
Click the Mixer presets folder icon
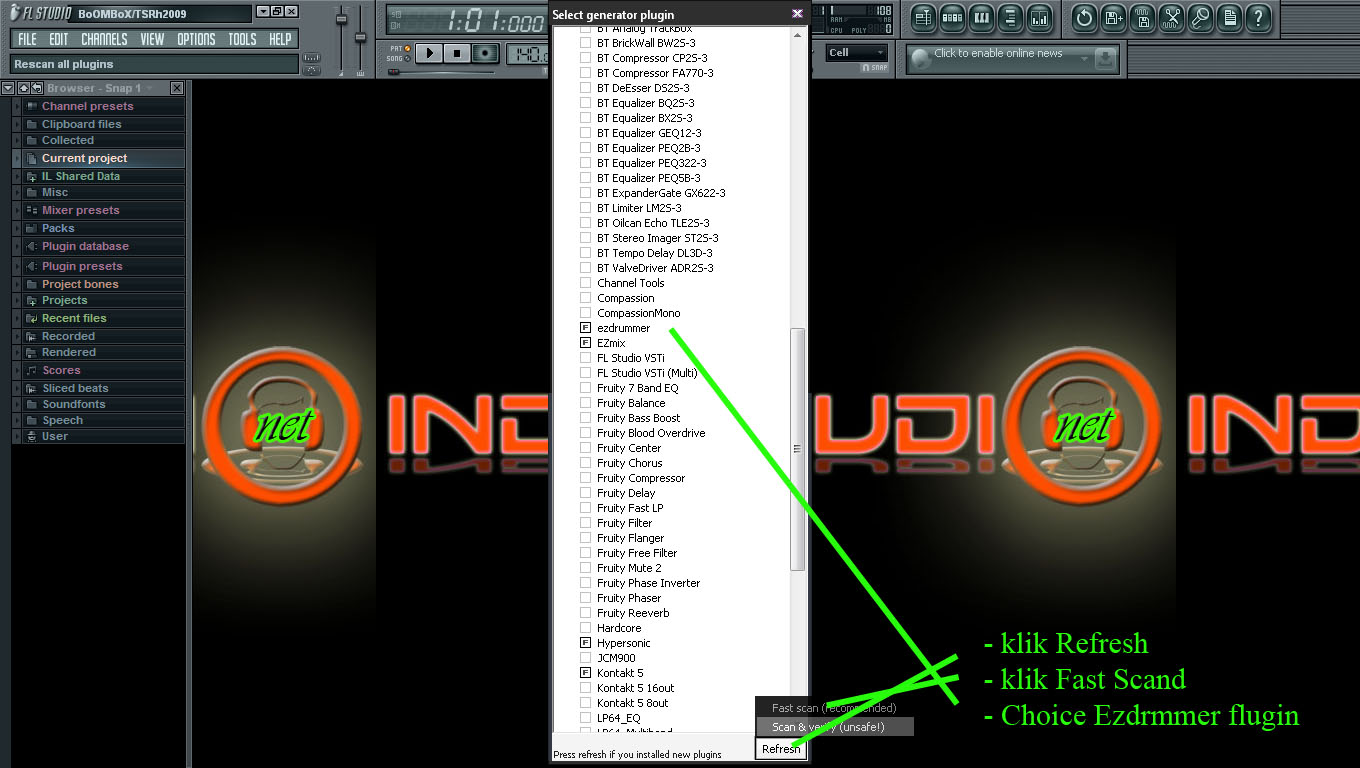(x=32, y=210)
